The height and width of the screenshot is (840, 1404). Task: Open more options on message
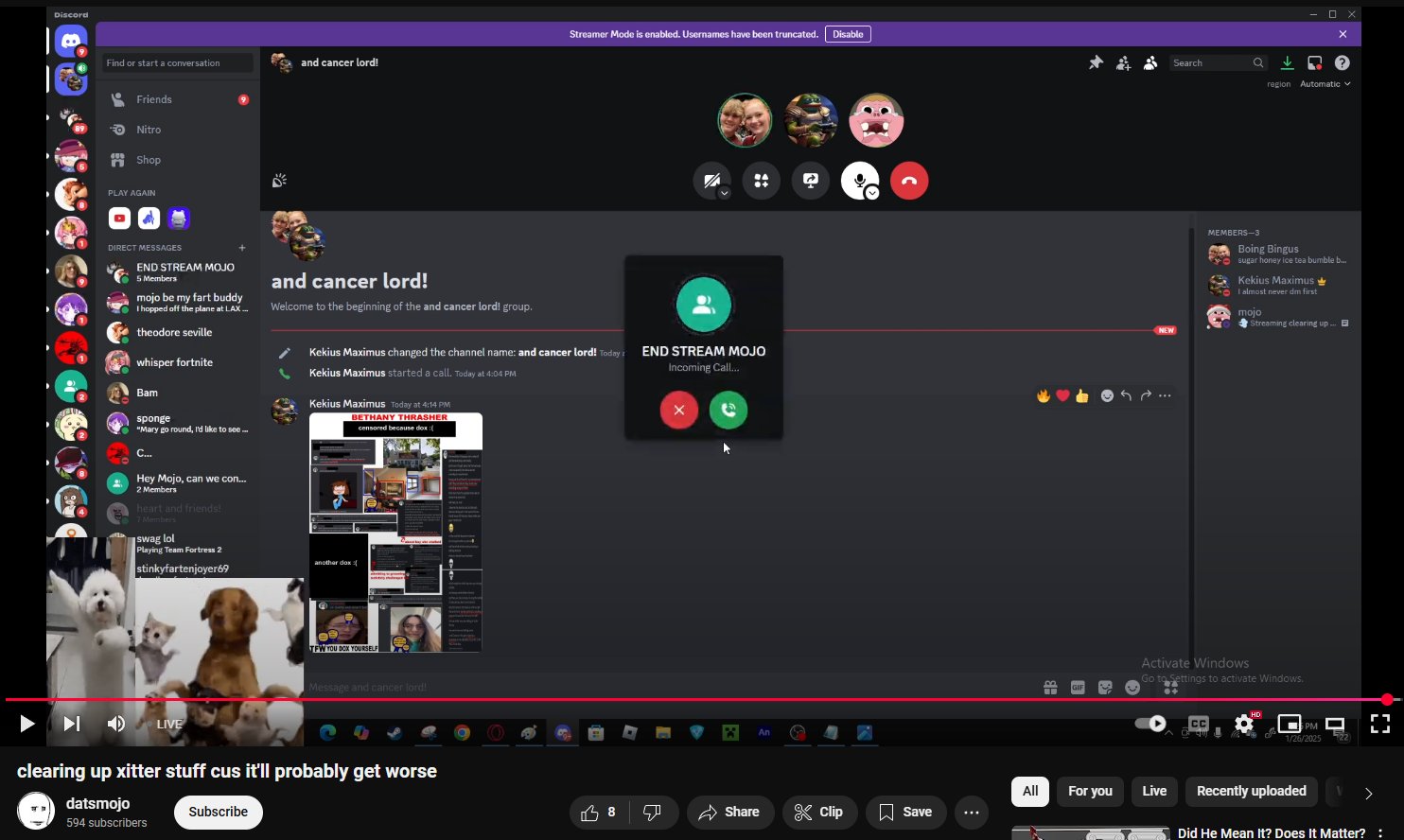(1165, 395)
